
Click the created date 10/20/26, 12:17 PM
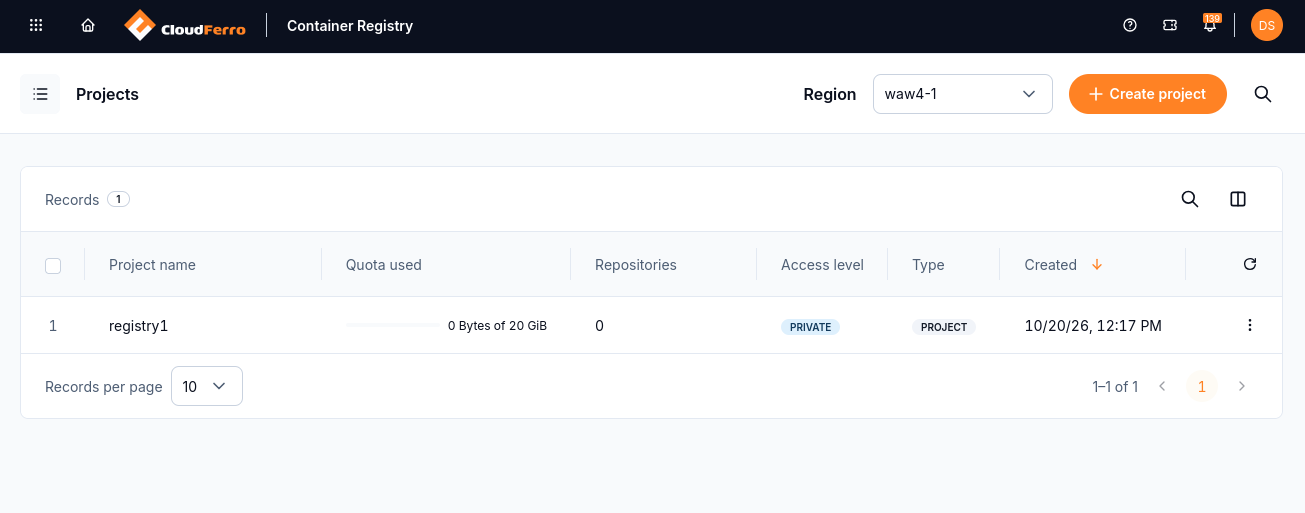click(x=1093, y=325)
